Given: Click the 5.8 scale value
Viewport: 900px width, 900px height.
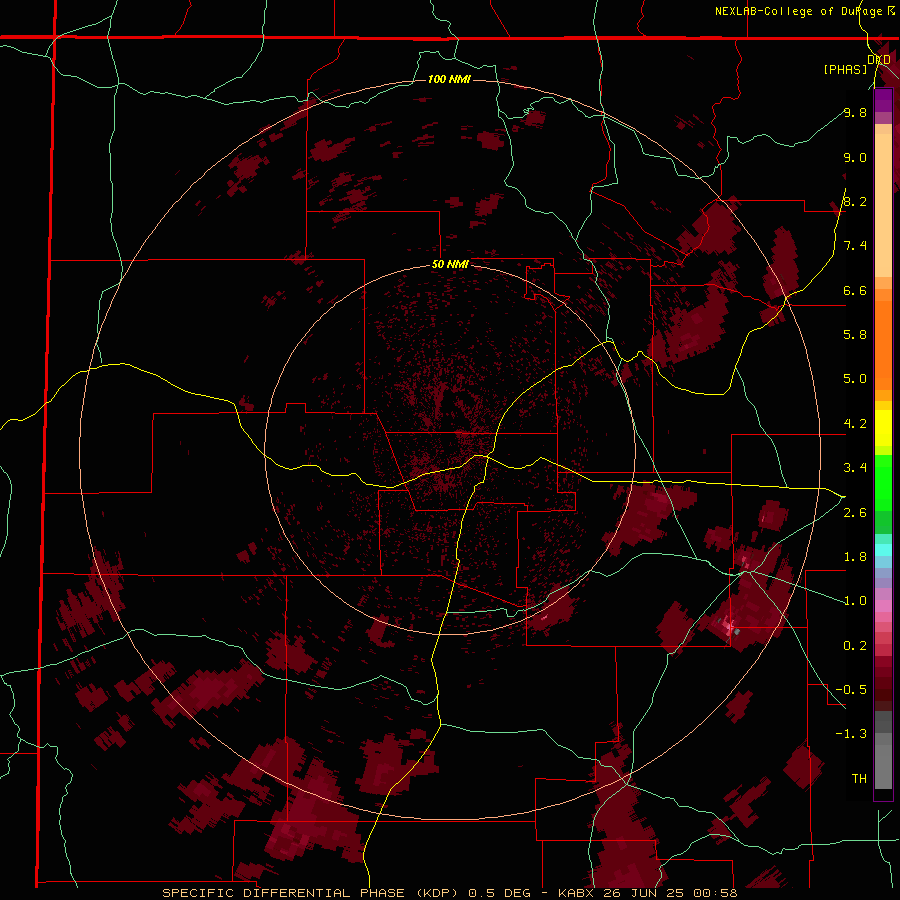Looking at the screenshot, I should (x=855, y=335).
